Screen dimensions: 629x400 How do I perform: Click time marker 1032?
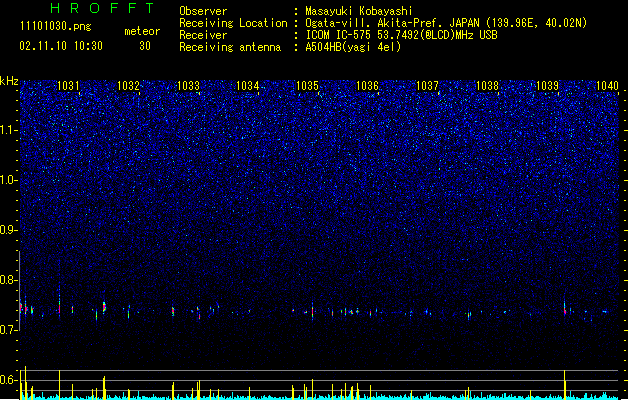point(128,86)
